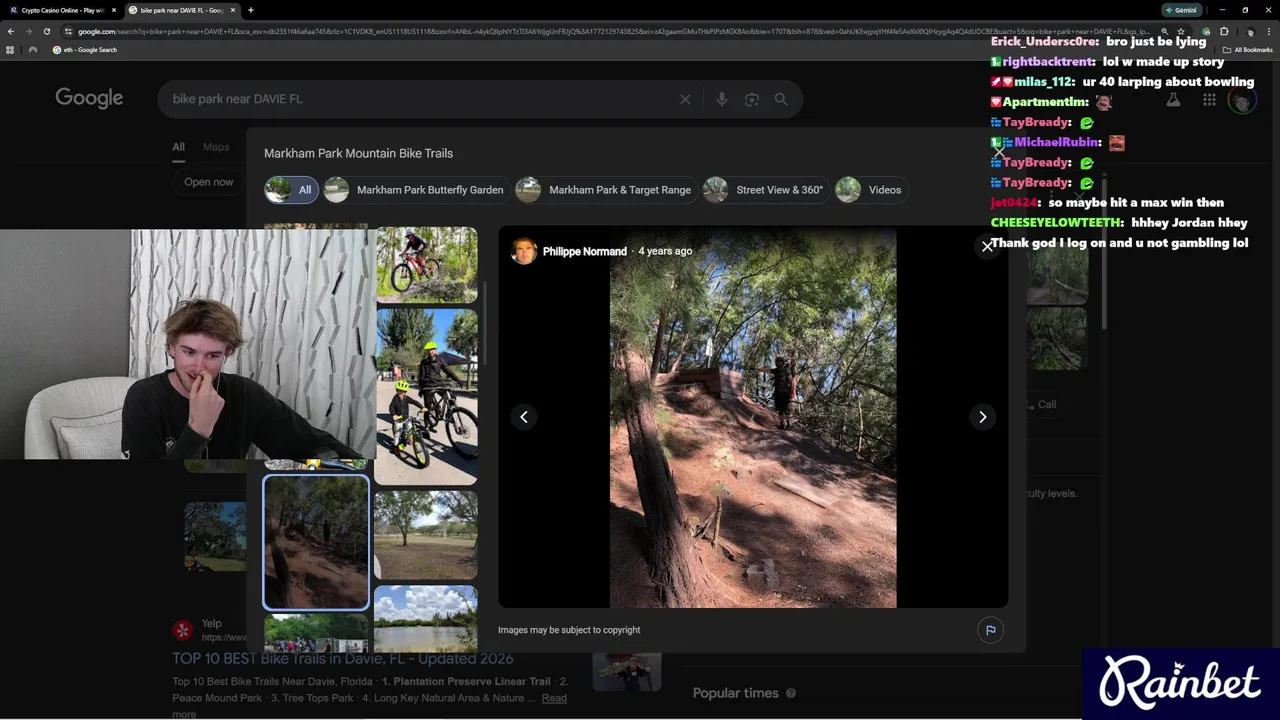Go to the previous photo in viewer
1280x720 pixels.
(x=524, y=417)
